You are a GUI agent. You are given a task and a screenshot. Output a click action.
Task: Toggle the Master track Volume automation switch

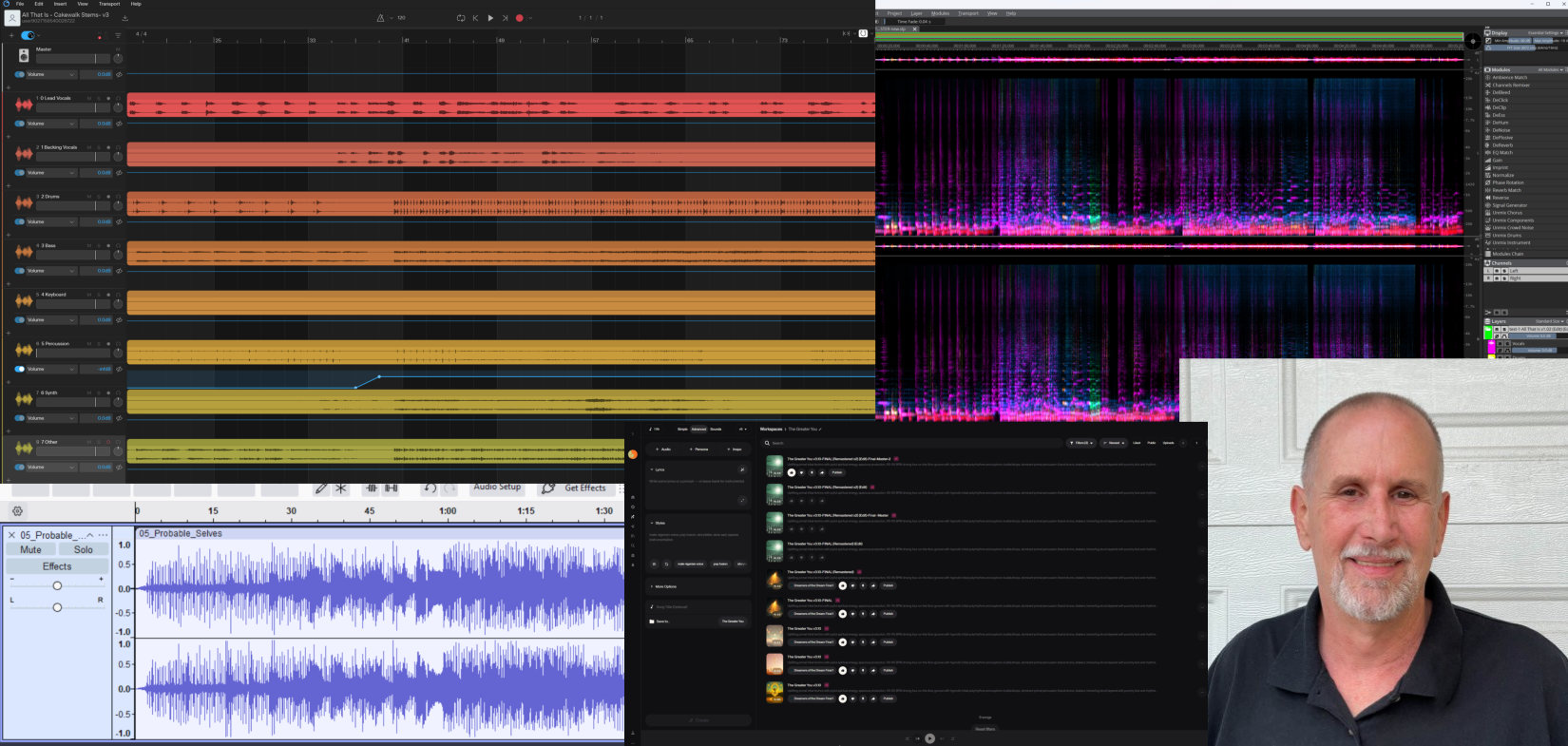[20, 74]
